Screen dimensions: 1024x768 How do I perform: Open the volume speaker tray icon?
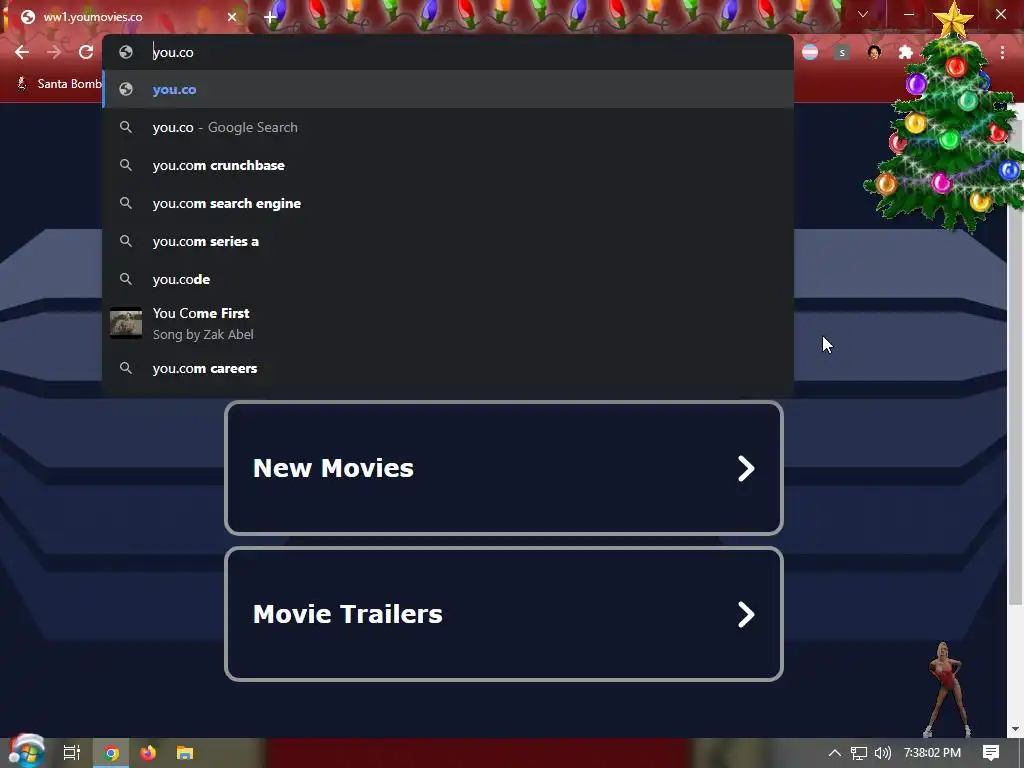point(883,753)
